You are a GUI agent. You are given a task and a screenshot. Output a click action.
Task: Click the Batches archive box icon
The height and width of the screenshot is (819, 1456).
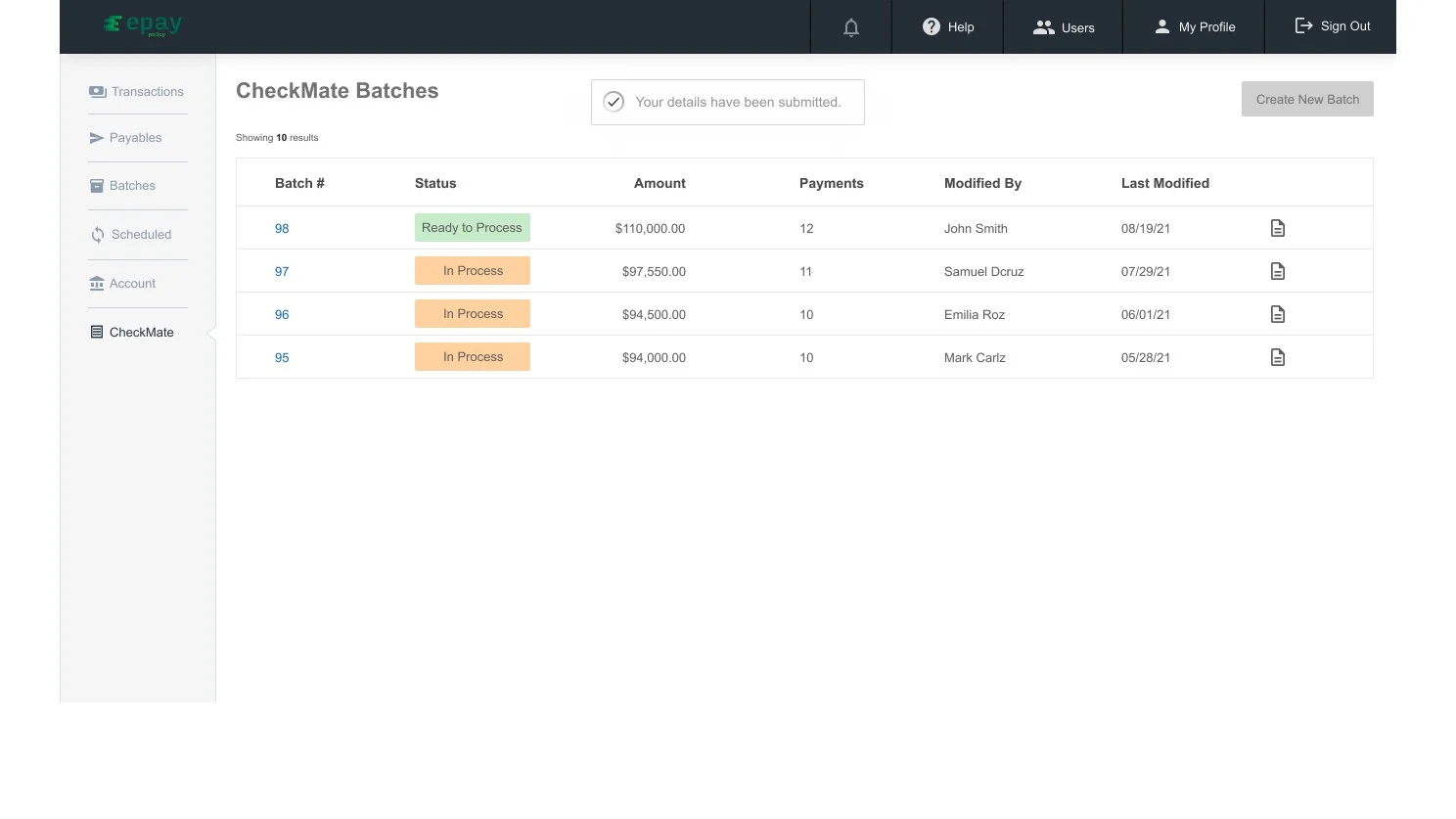(x=97, y=186)
